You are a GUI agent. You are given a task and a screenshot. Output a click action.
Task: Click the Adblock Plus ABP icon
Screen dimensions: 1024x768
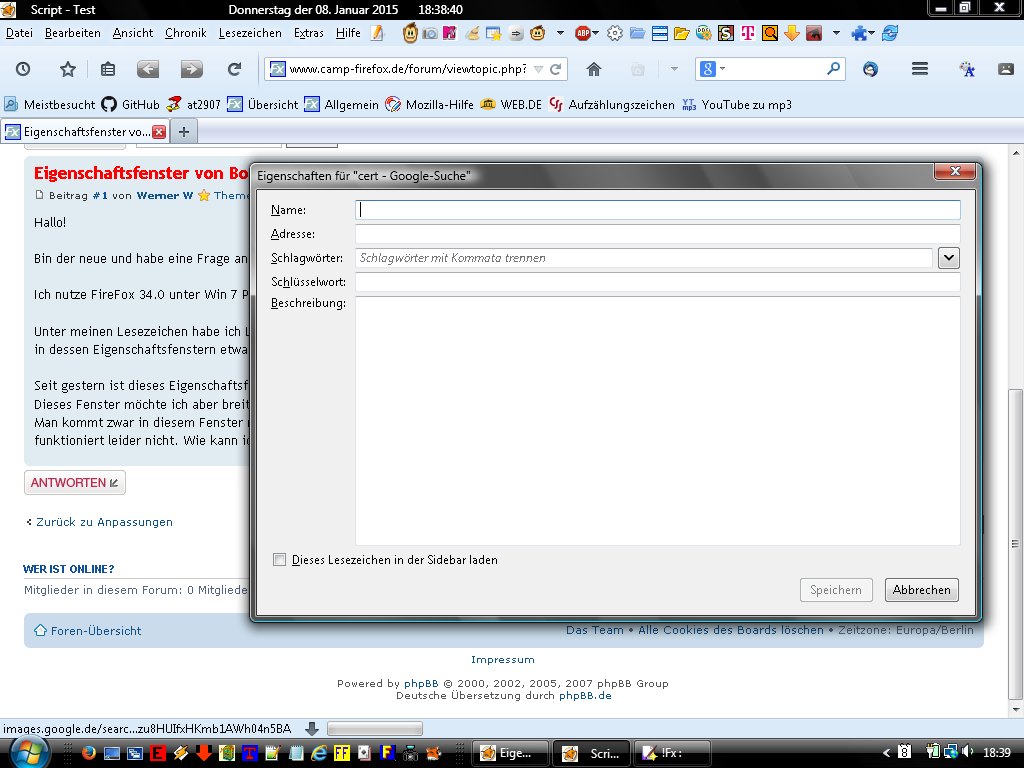click(584, 33)
